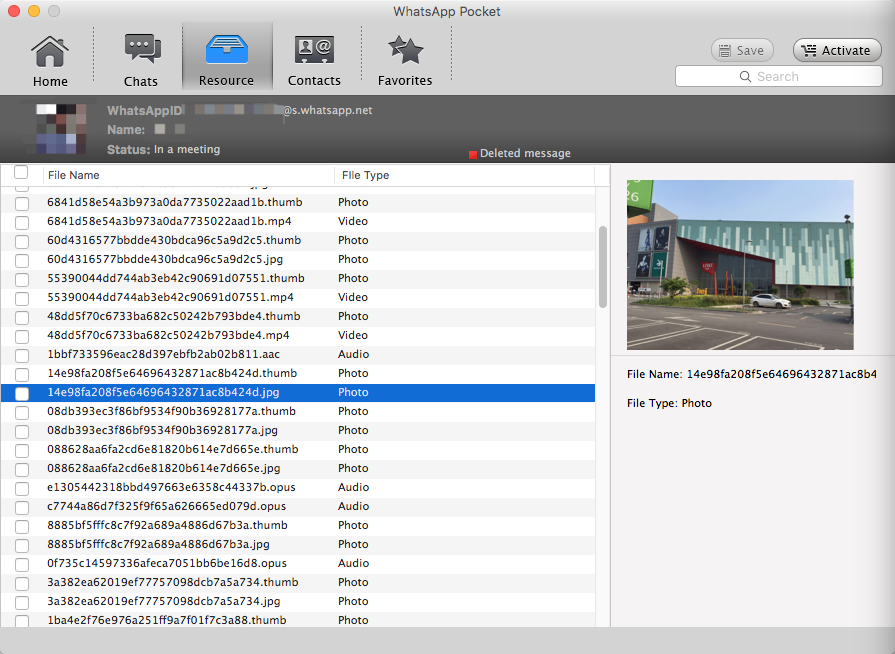This screenshot has width=895, height=654.
Task: Open the Contacts card icon
Action: click(314, 50)
